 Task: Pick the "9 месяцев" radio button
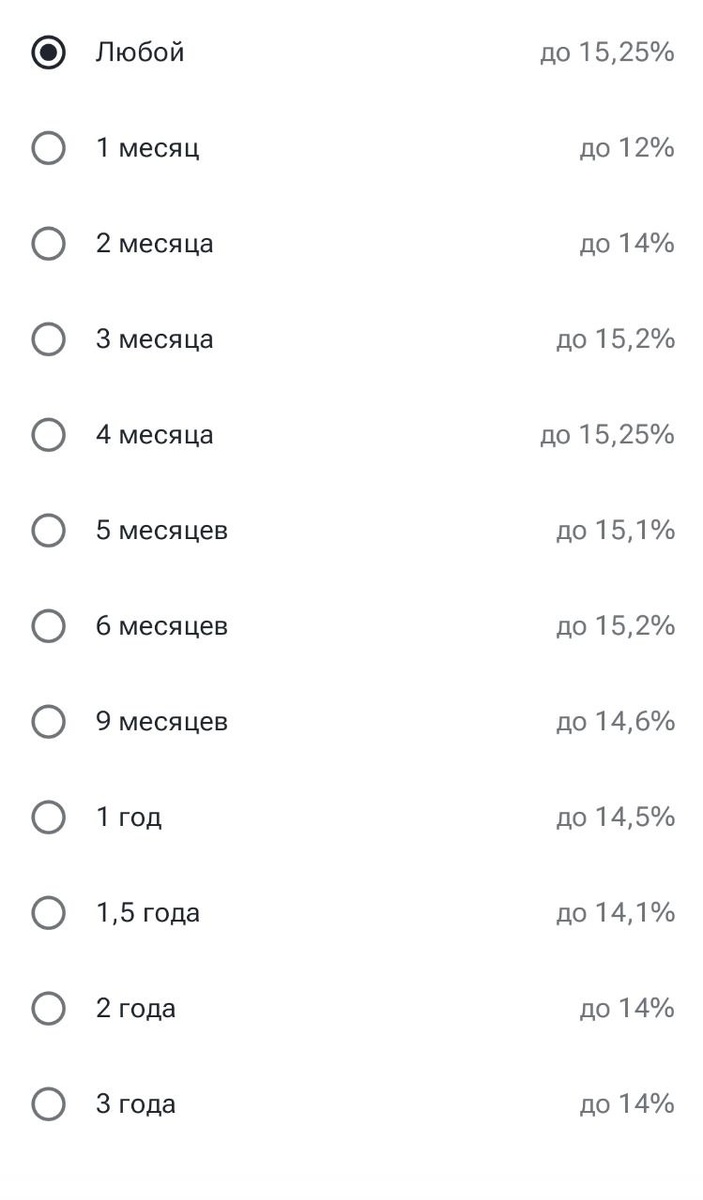[x=48, y=722]
